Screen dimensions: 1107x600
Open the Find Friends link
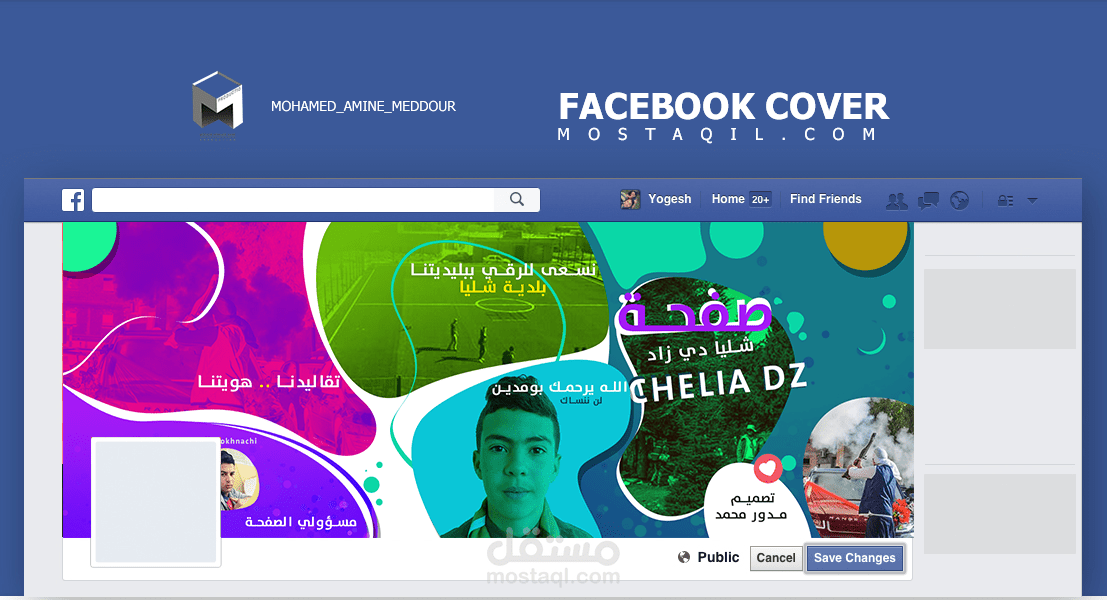[x=825, y=199]
